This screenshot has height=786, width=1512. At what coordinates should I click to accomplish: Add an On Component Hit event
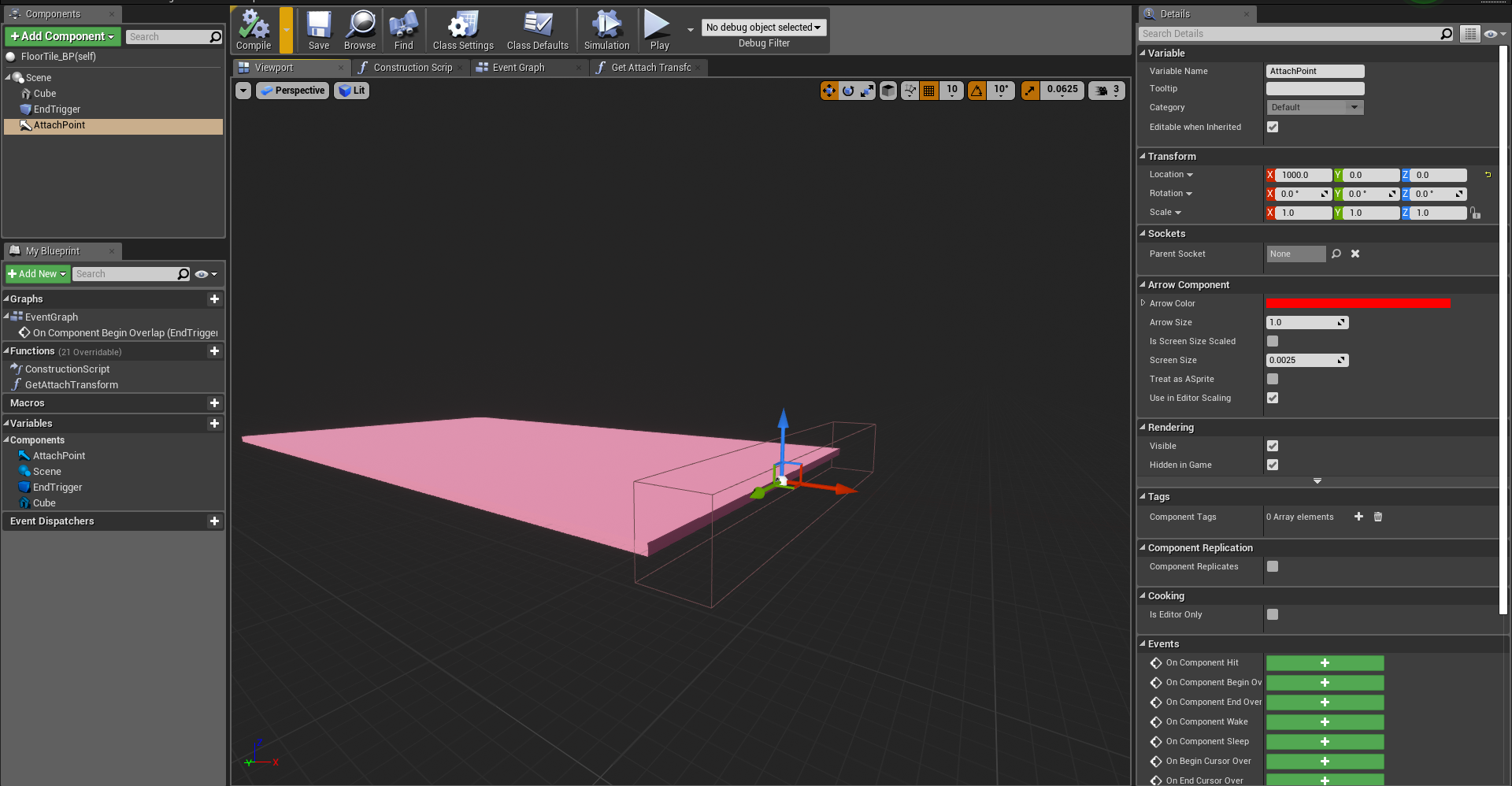(1325, 663)
